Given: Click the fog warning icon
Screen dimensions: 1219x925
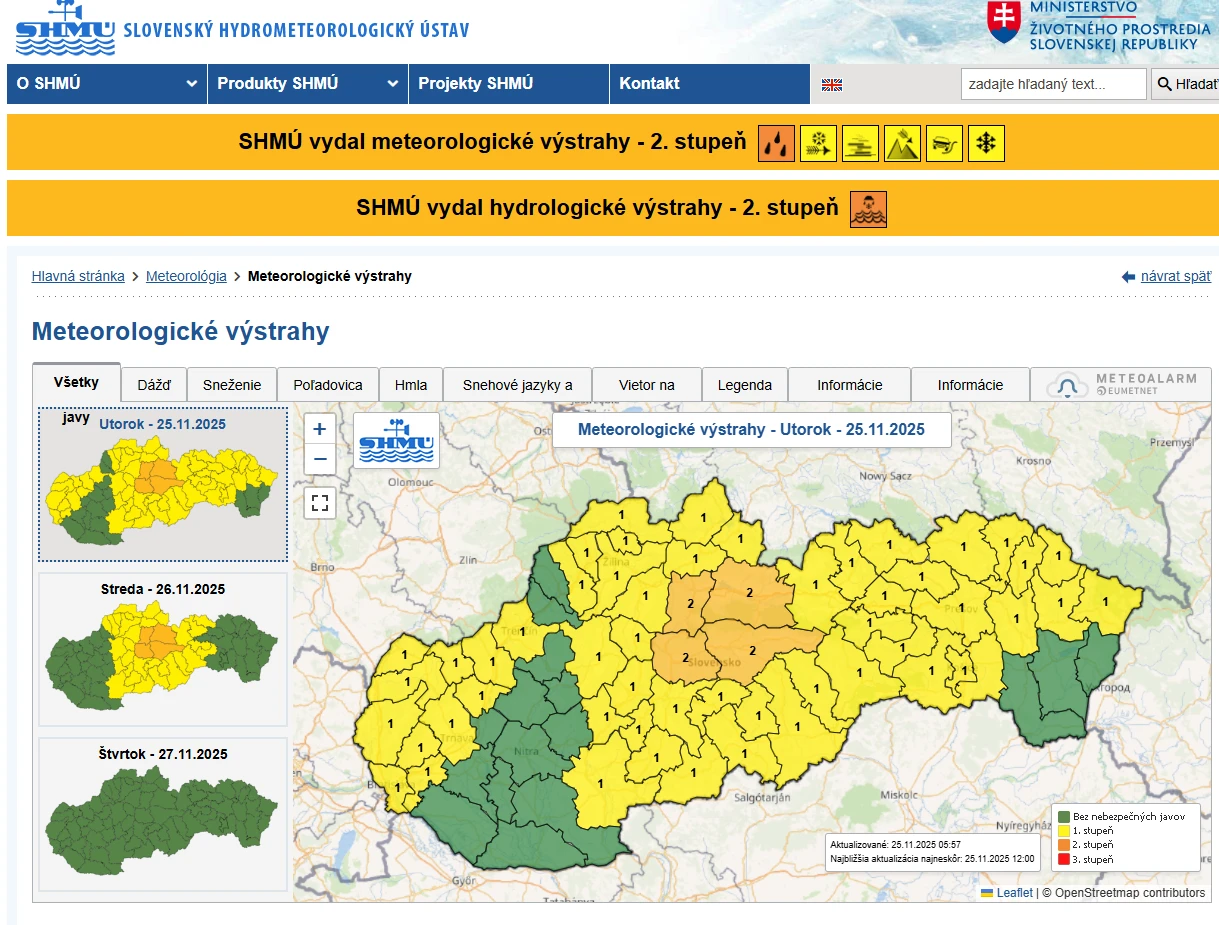Looking at the screenshot, I should tap(860, 143).
